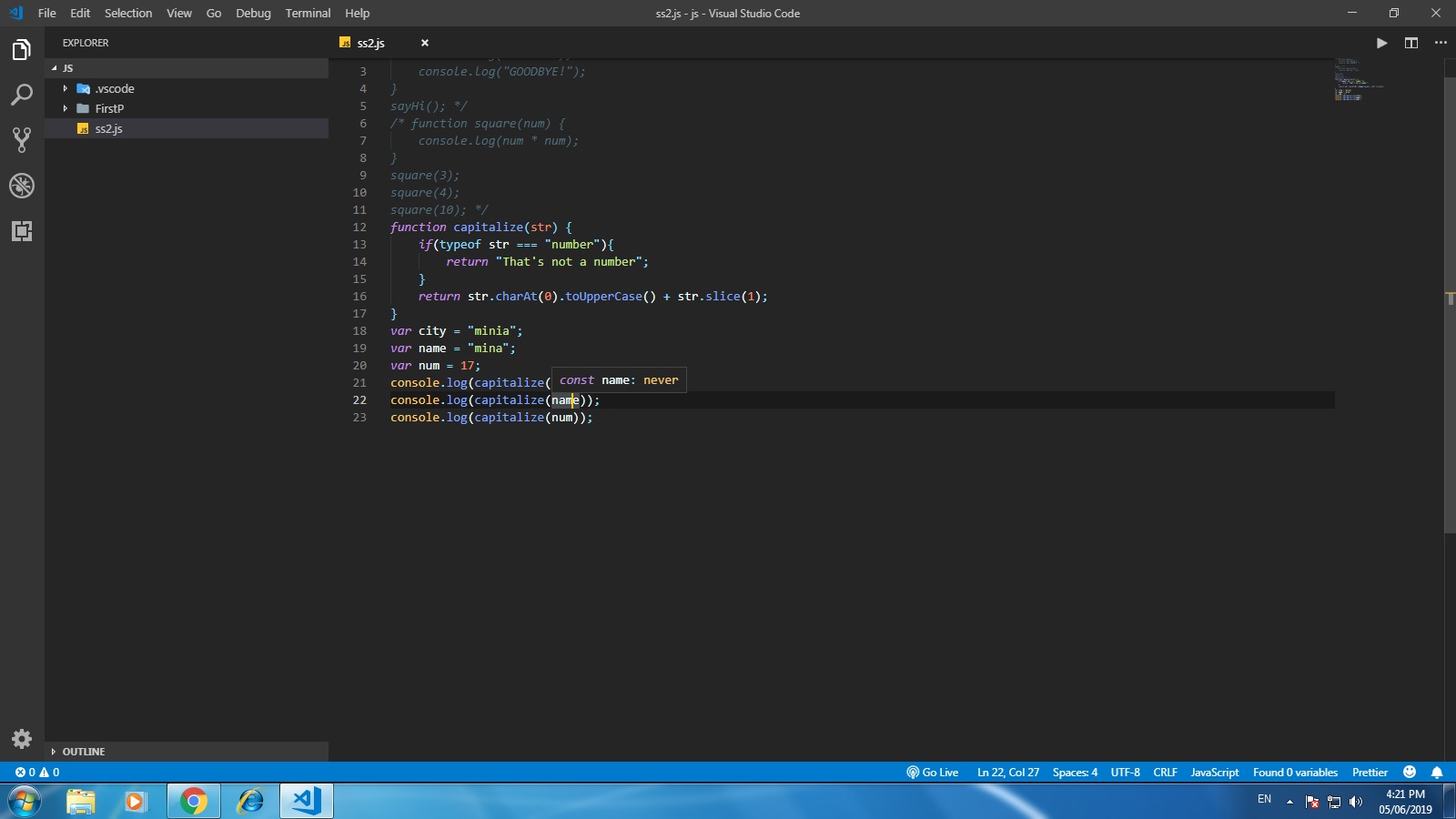This screenshot has height=819, width=1456.
Task: Open the File menu
Action: point(47,13)
